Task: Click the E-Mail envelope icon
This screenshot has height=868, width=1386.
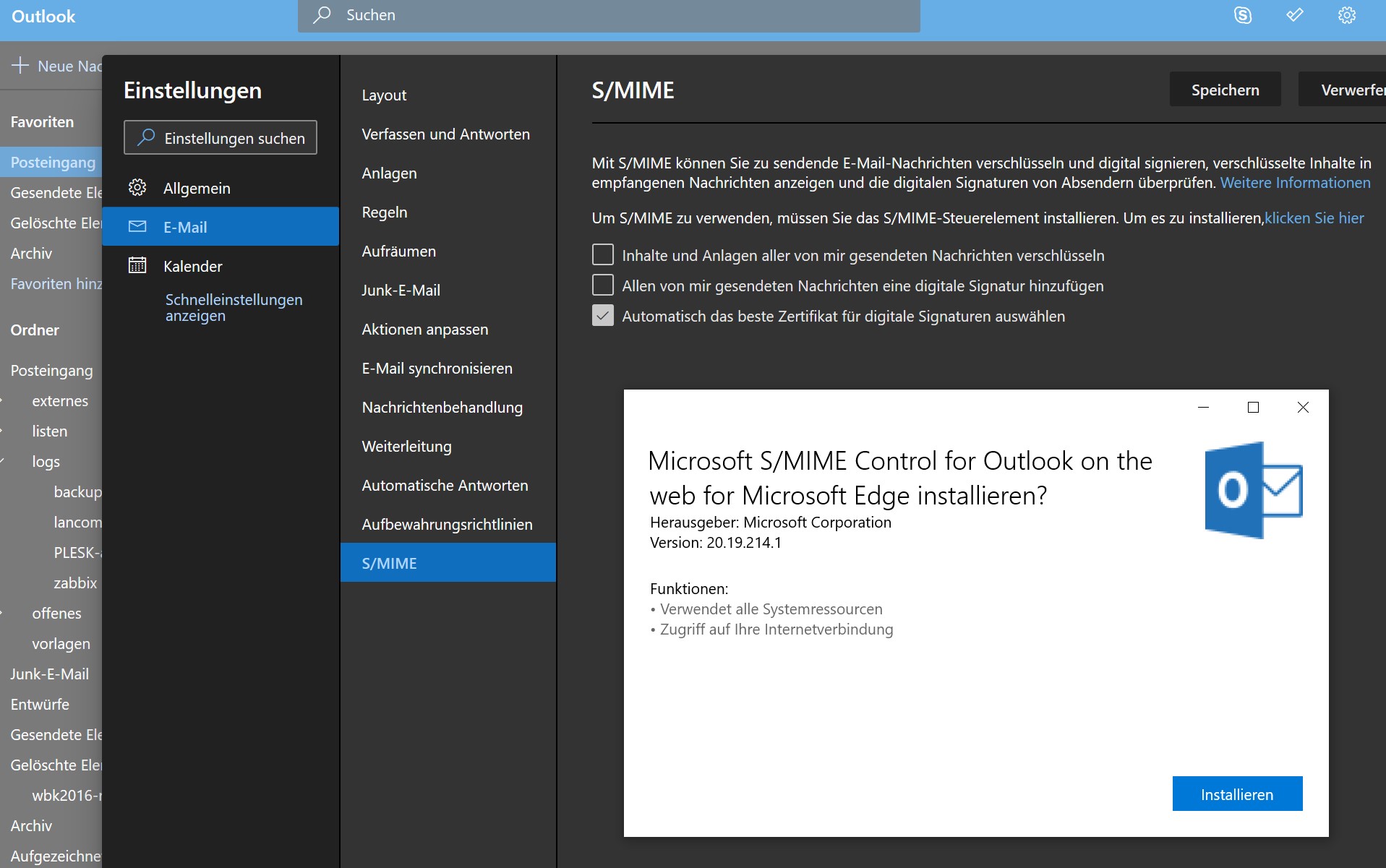Action: pos(137,227)
